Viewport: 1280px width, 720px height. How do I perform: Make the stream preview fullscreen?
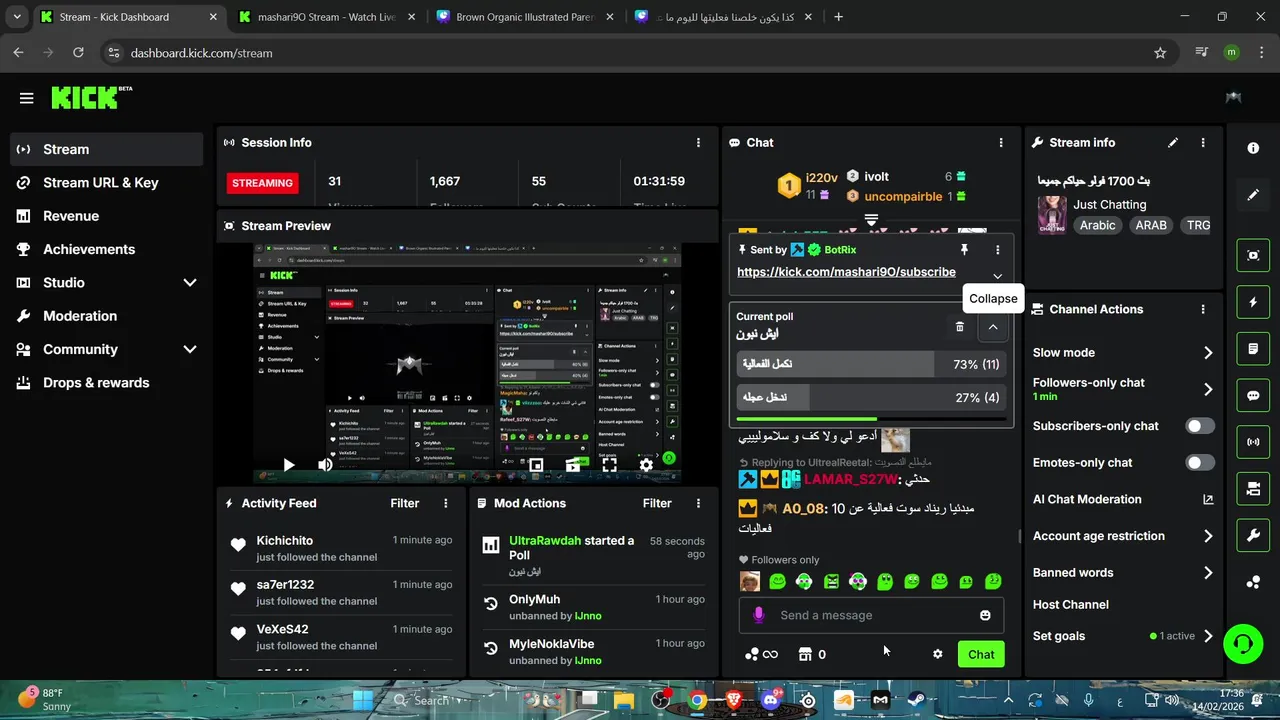click(x=609, y=465)
